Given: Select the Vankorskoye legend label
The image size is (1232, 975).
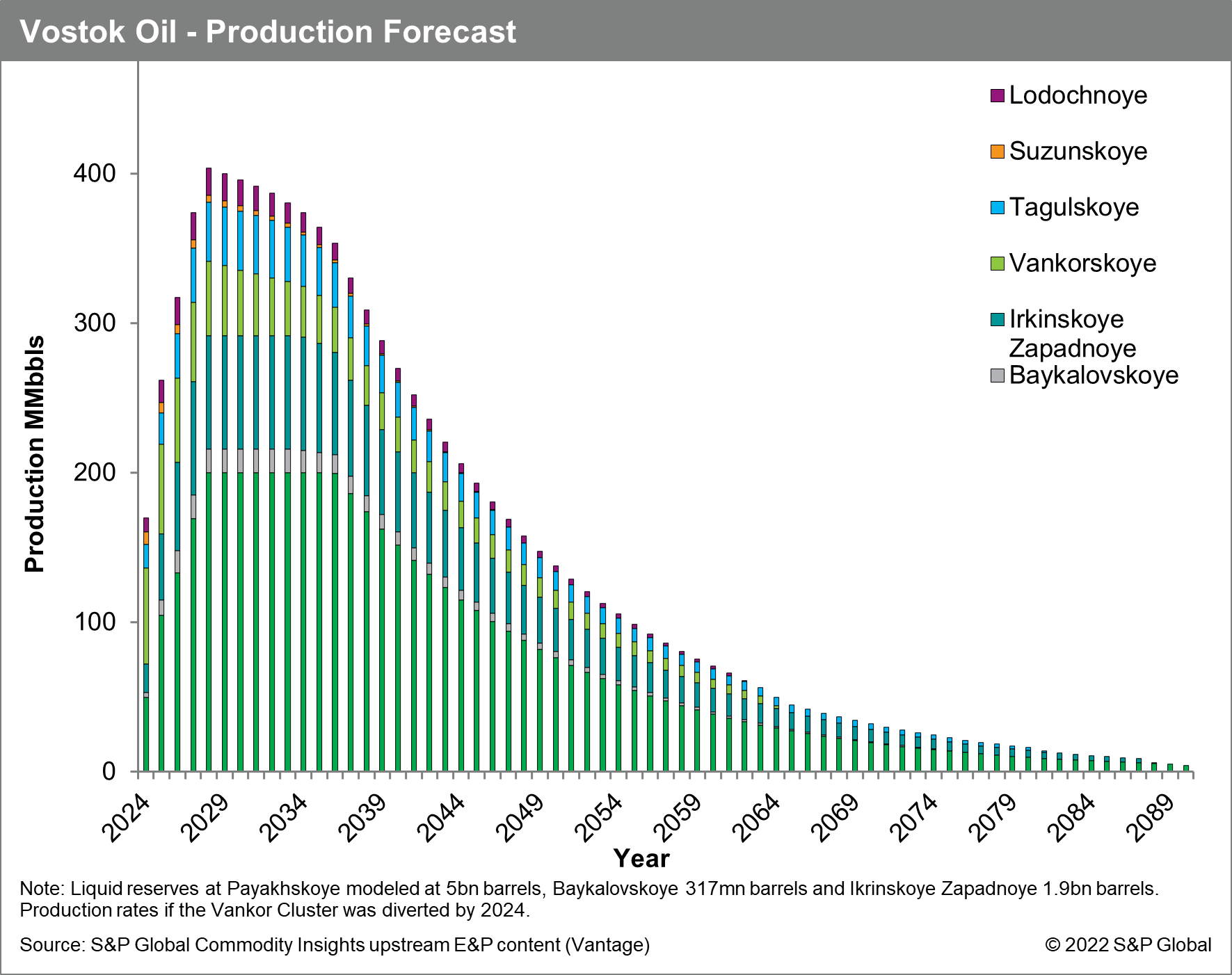Looking at the screenshot, I should coord(1082,264).
